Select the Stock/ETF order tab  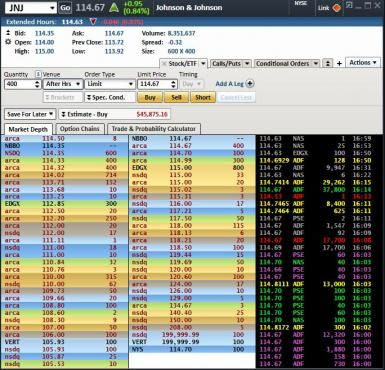[183, 63]
